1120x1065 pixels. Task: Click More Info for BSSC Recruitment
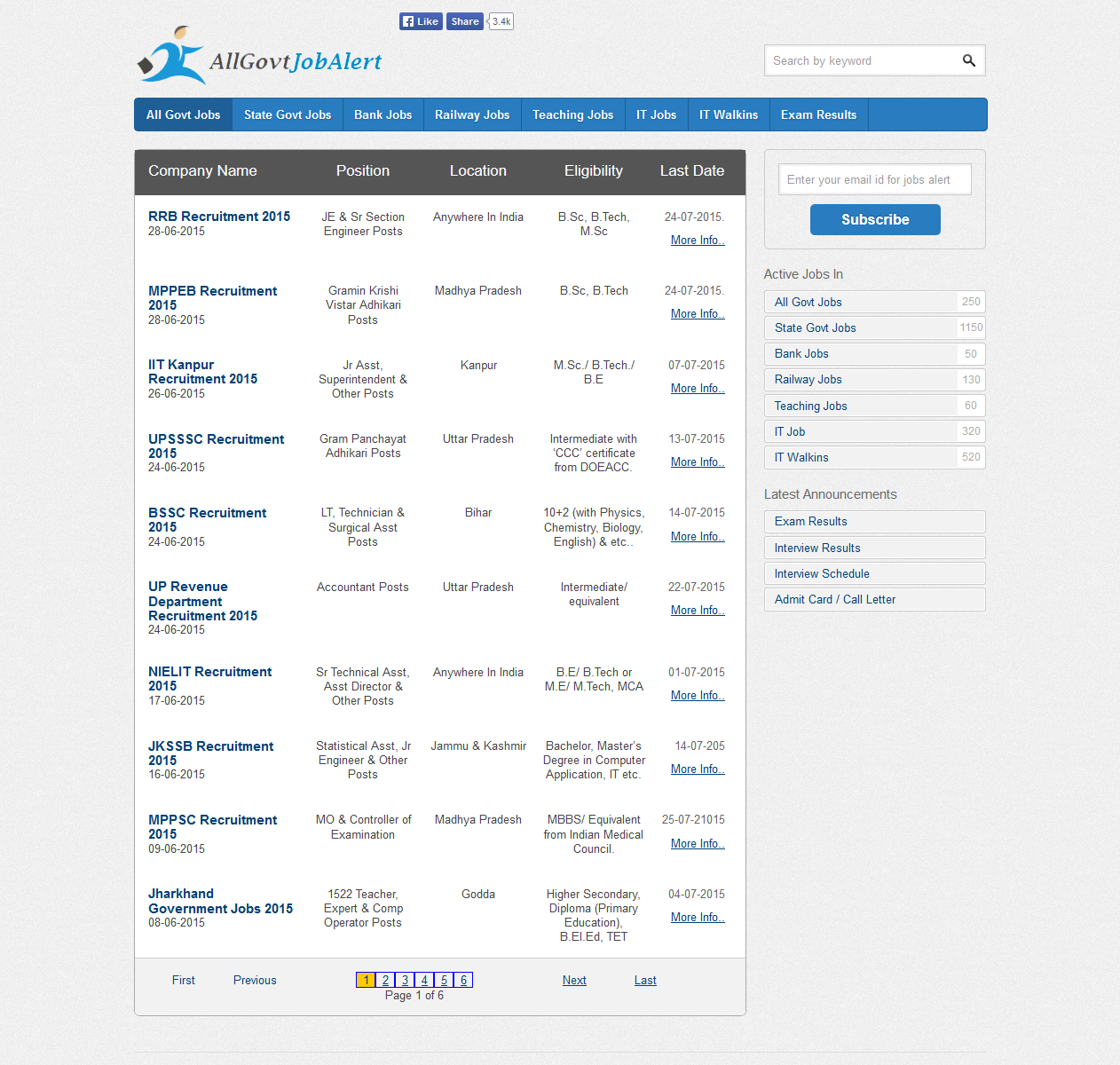pyautogui.click(x=698, y=537)
